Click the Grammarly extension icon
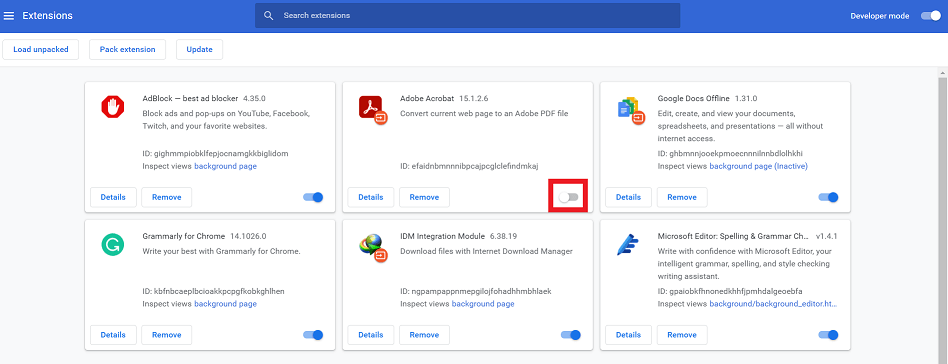Screen dimensions: 948x364 (112, 245)
